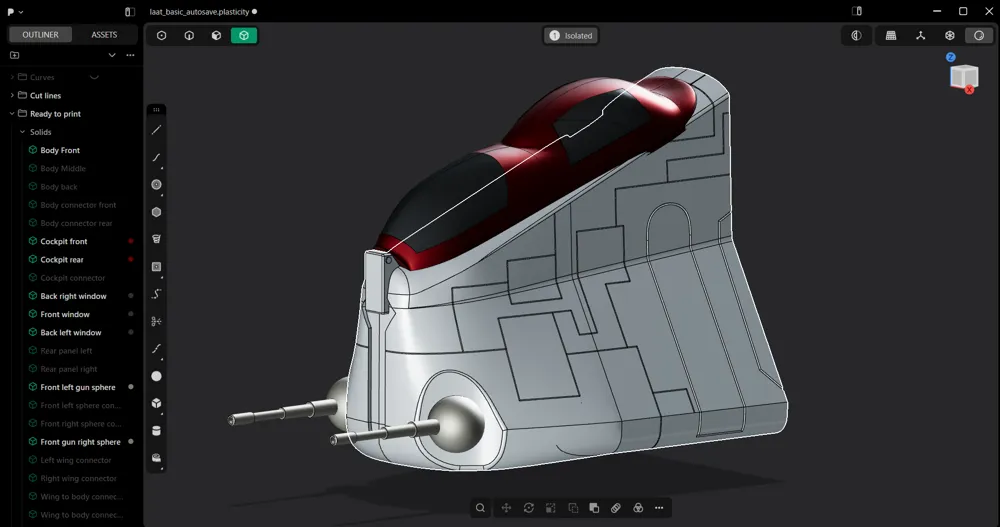Select the Box tool
This screenshot has height=527, width=1000.
tap(156, 403)
